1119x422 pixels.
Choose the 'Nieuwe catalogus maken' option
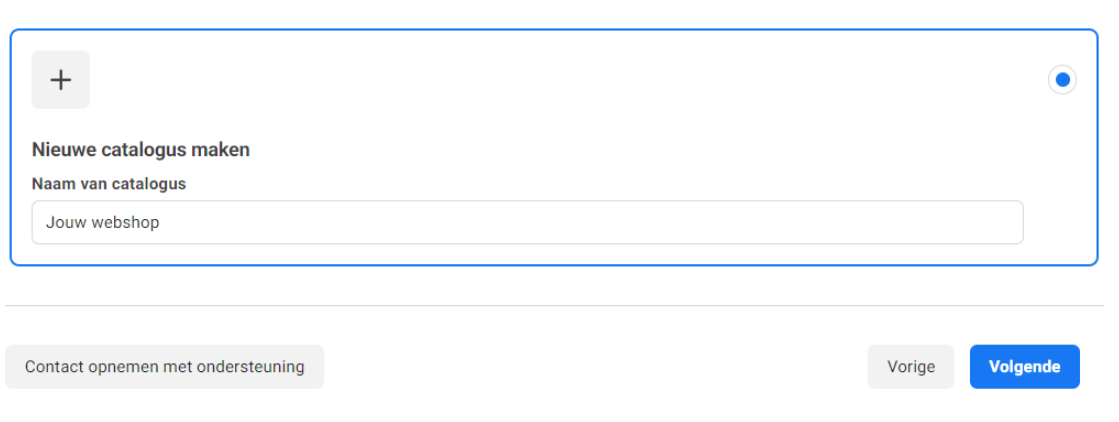(x=1062, y=80)
